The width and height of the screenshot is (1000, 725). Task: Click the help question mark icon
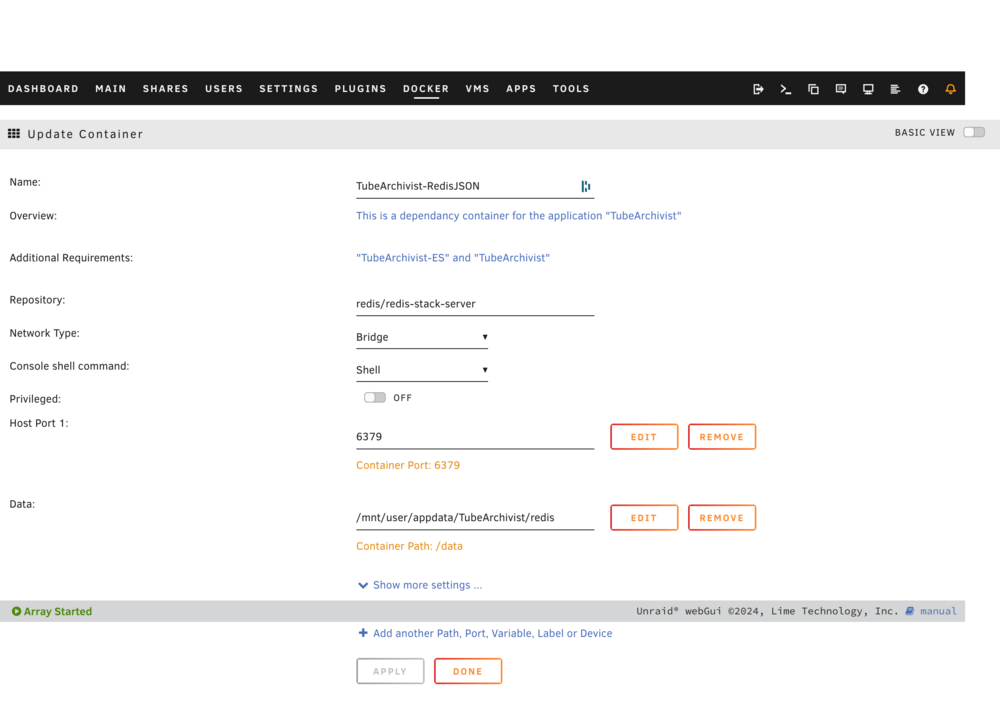pos(923,89)
